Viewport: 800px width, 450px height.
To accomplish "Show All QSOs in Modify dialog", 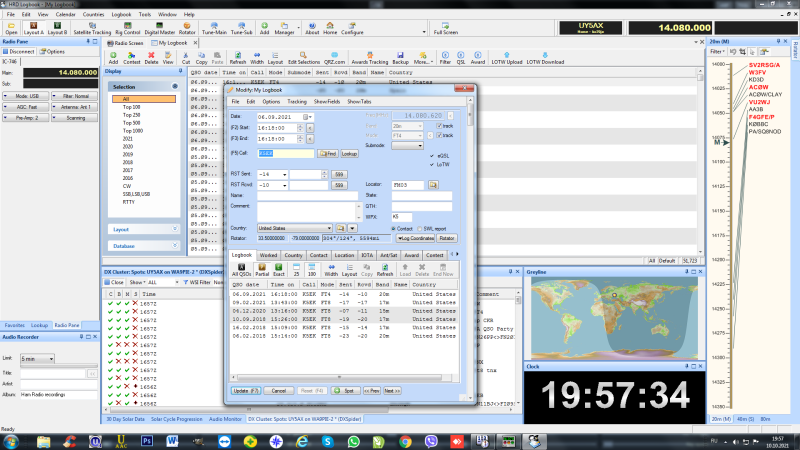I will coord(242,270).
